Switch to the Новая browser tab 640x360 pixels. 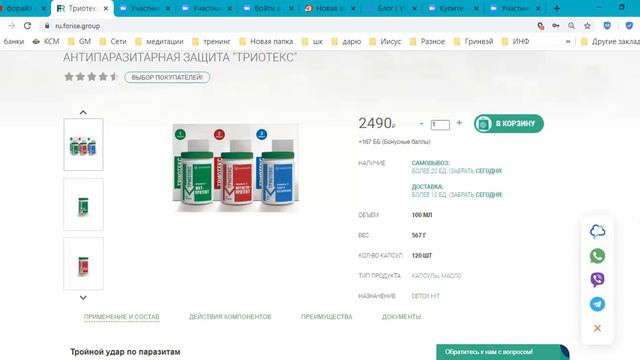(x=330, y=8)
